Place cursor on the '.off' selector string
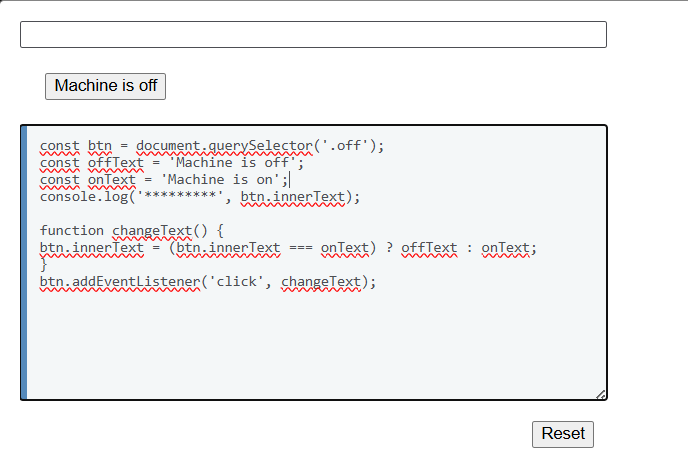Screen dimensions: 688x460 coord(347,145)
